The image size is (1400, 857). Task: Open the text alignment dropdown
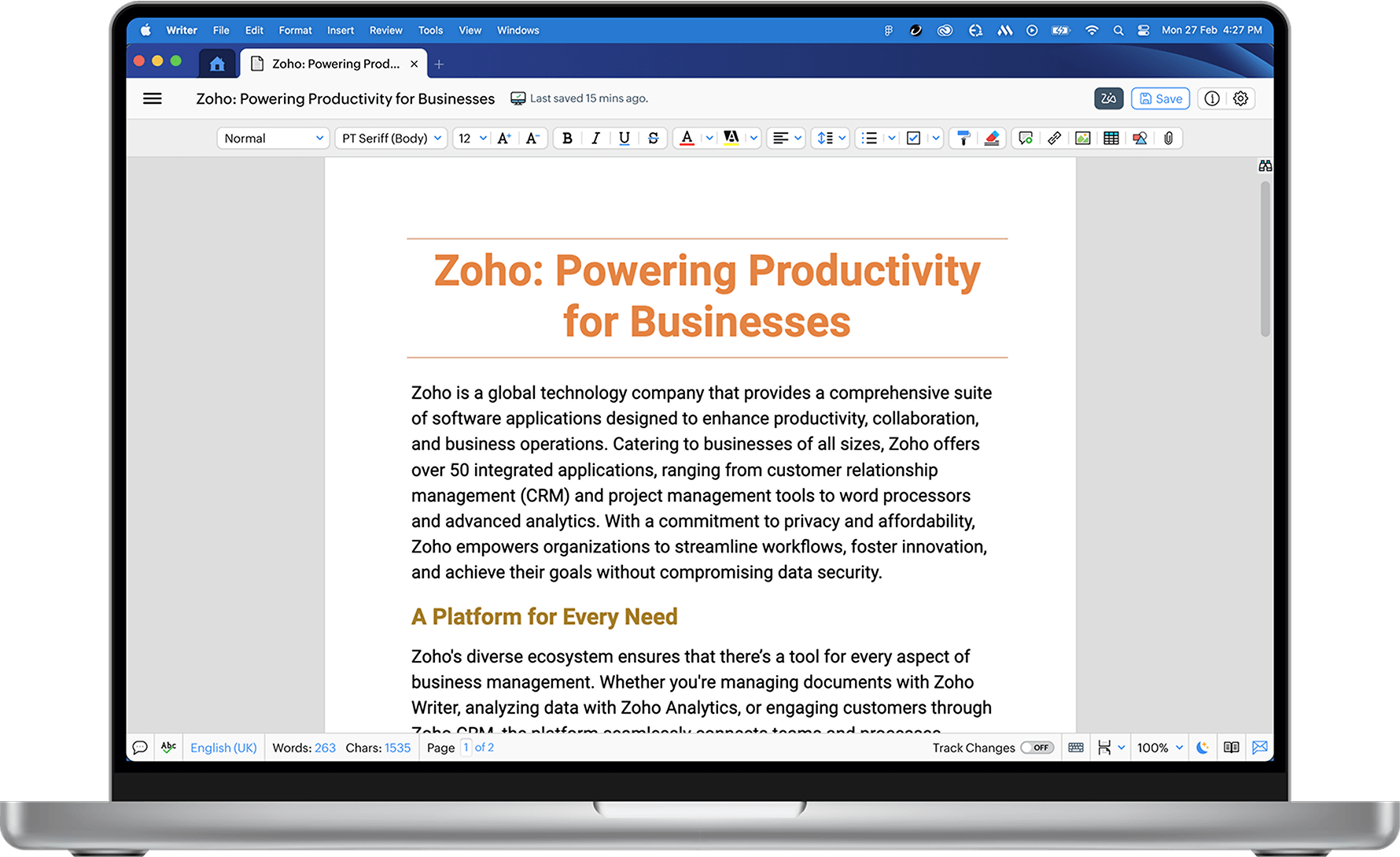787,139
